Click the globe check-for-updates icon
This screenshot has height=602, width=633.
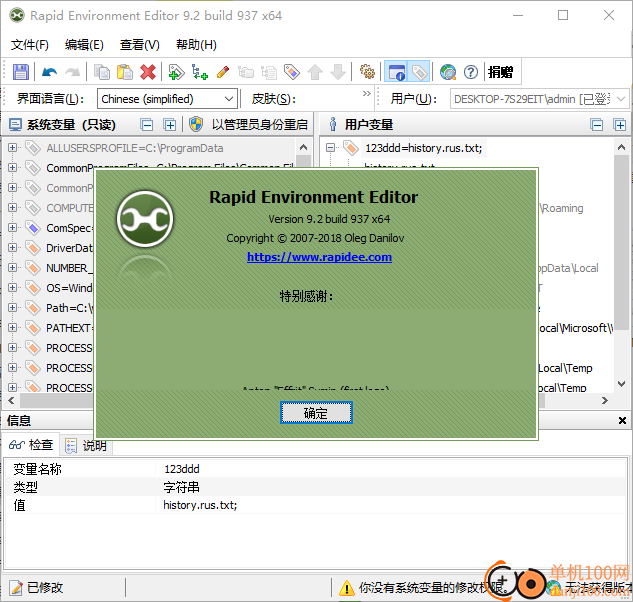click(448, 72)
